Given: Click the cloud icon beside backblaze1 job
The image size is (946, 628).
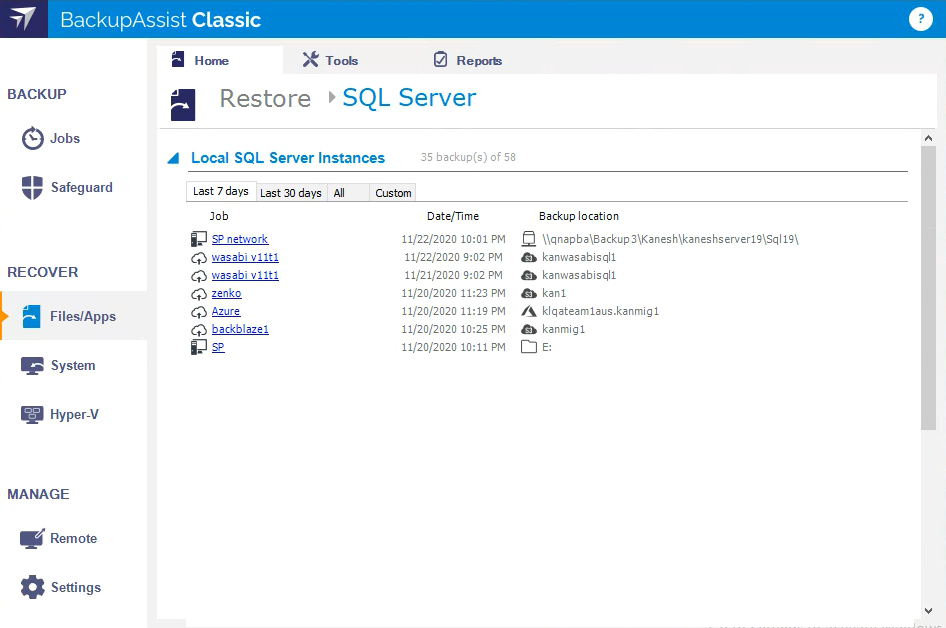Looking at the screenshot, I should pos(198,331).
